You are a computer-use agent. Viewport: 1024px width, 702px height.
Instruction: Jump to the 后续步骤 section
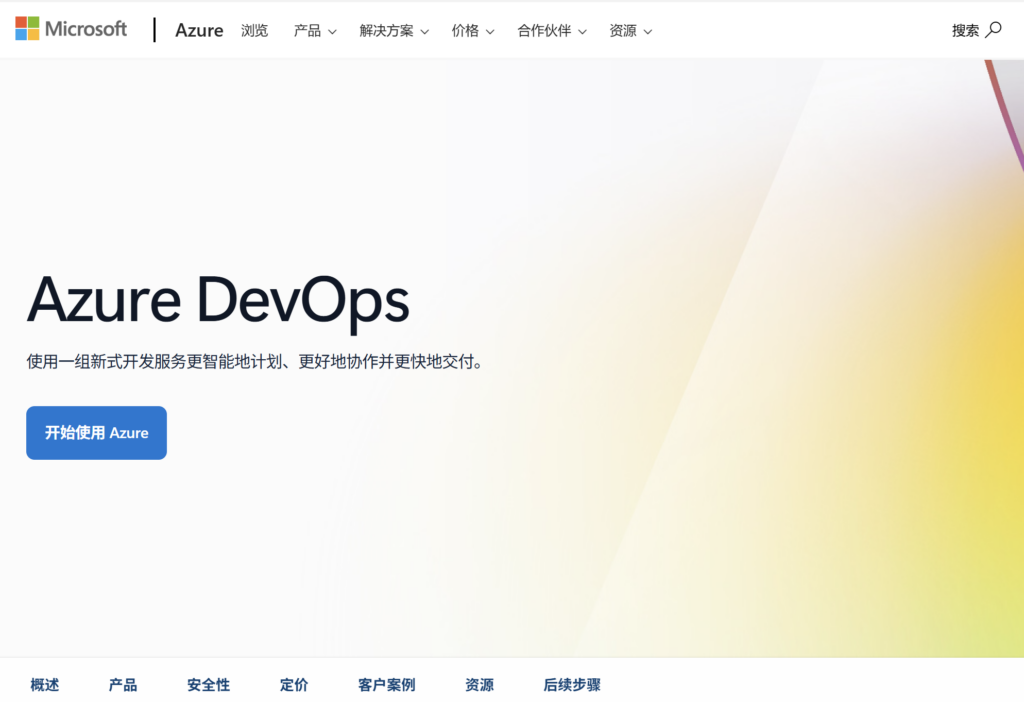point(572,684)
